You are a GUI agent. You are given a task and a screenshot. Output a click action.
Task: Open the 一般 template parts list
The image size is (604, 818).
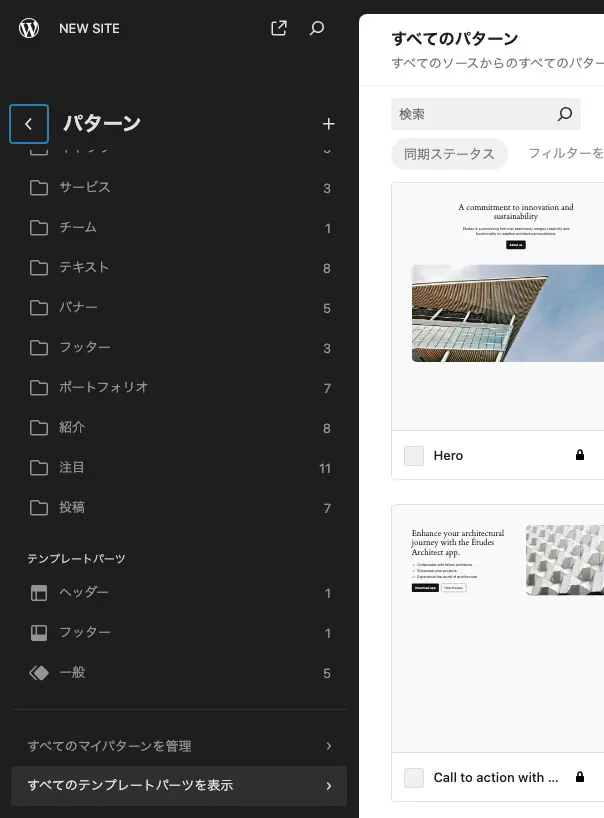click(179, 673)
